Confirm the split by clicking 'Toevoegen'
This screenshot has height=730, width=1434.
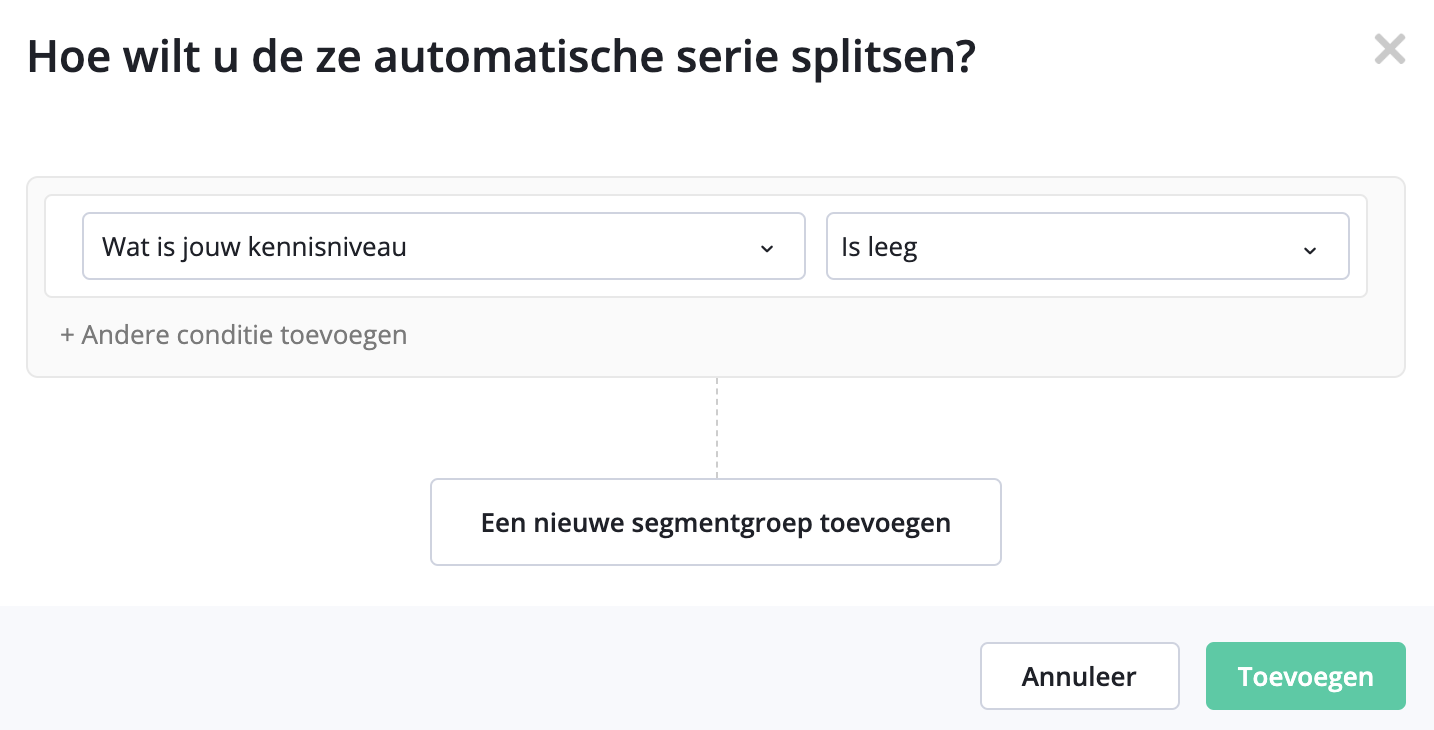tap(1305, 676)
